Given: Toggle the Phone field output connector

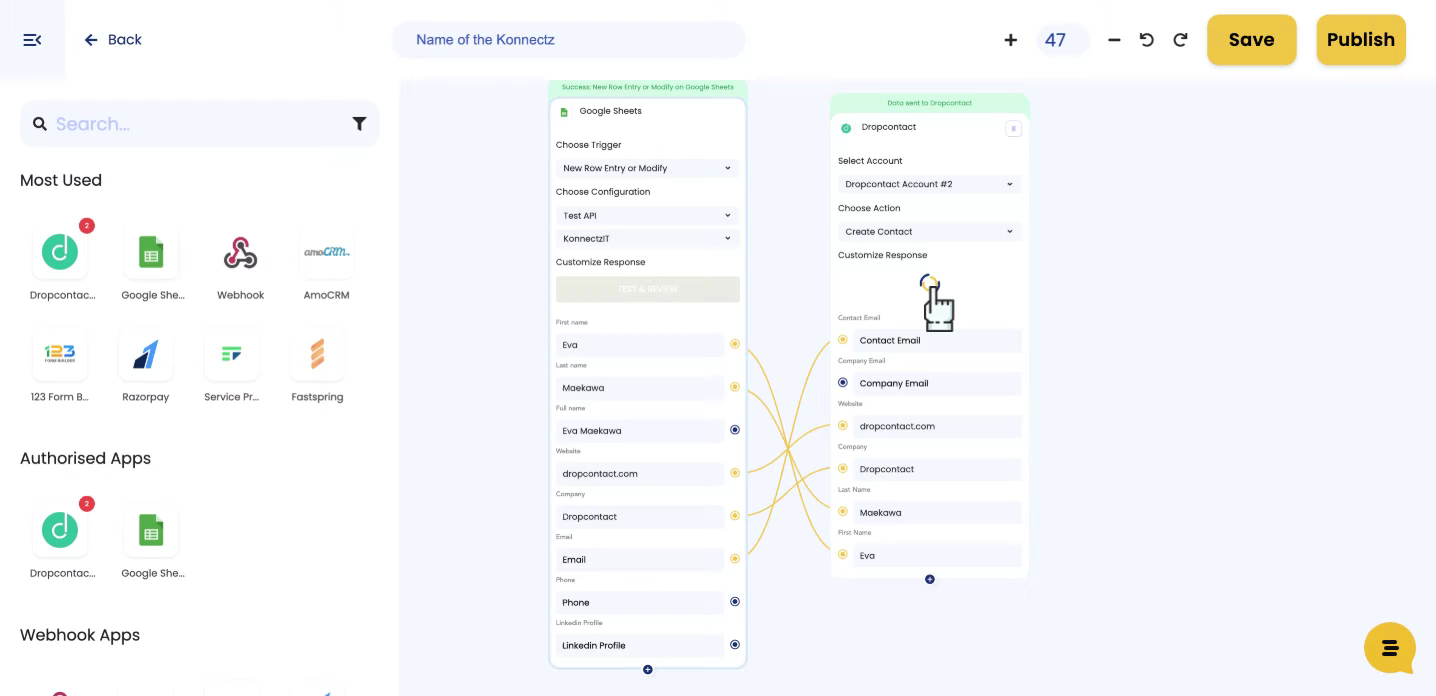Looking at the screenshot, I should tap(735, 602).
